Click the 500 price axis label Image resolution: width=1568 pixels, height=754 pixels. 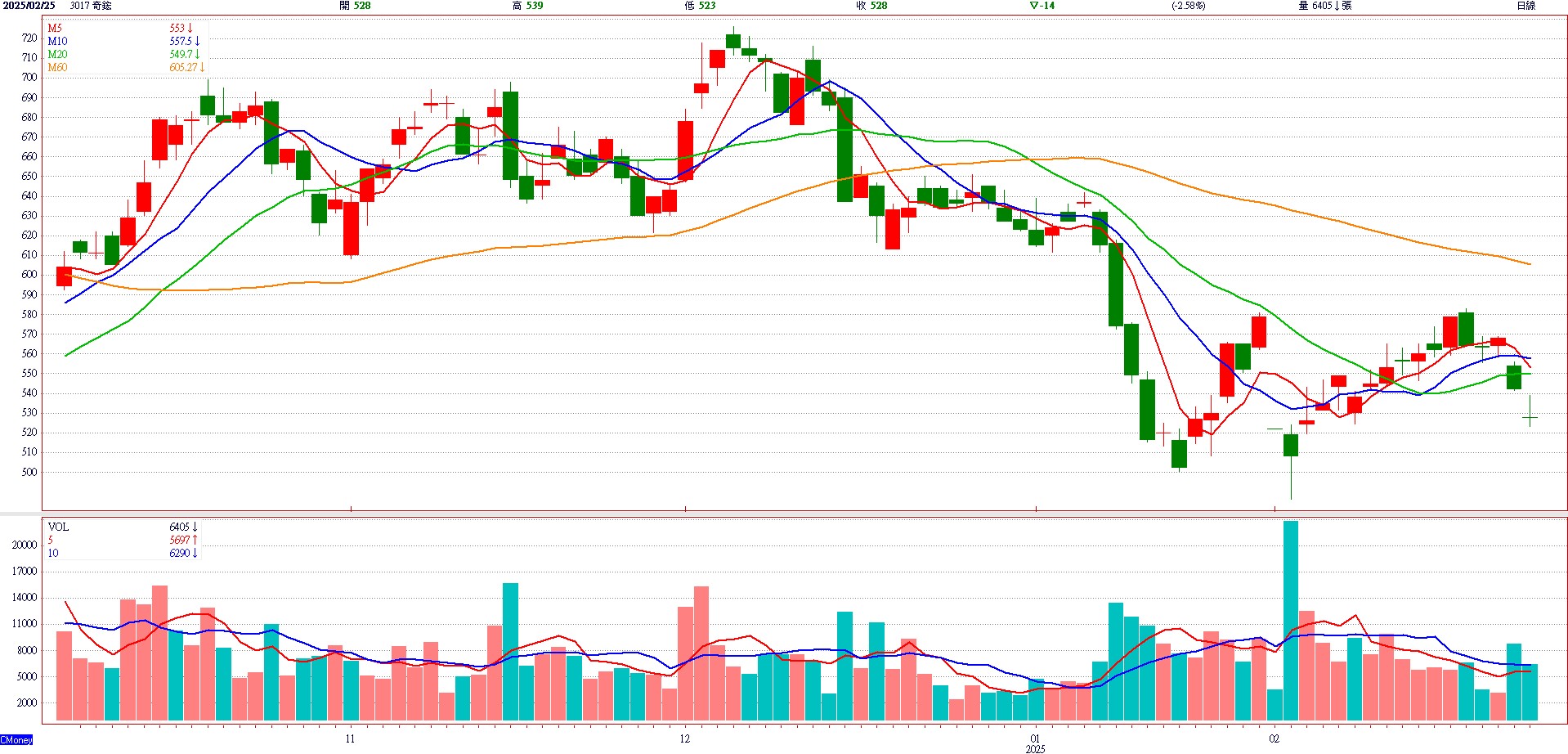point(29,472)
